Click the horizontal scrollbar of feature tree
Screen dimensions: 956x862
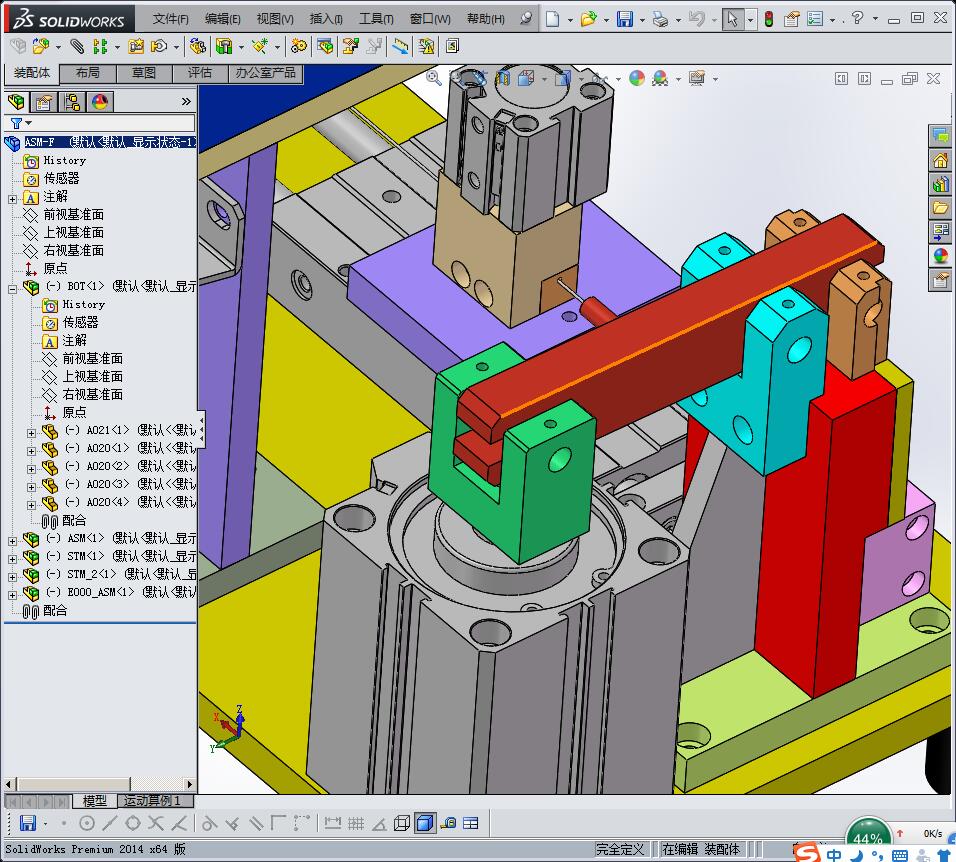[101, 784]
